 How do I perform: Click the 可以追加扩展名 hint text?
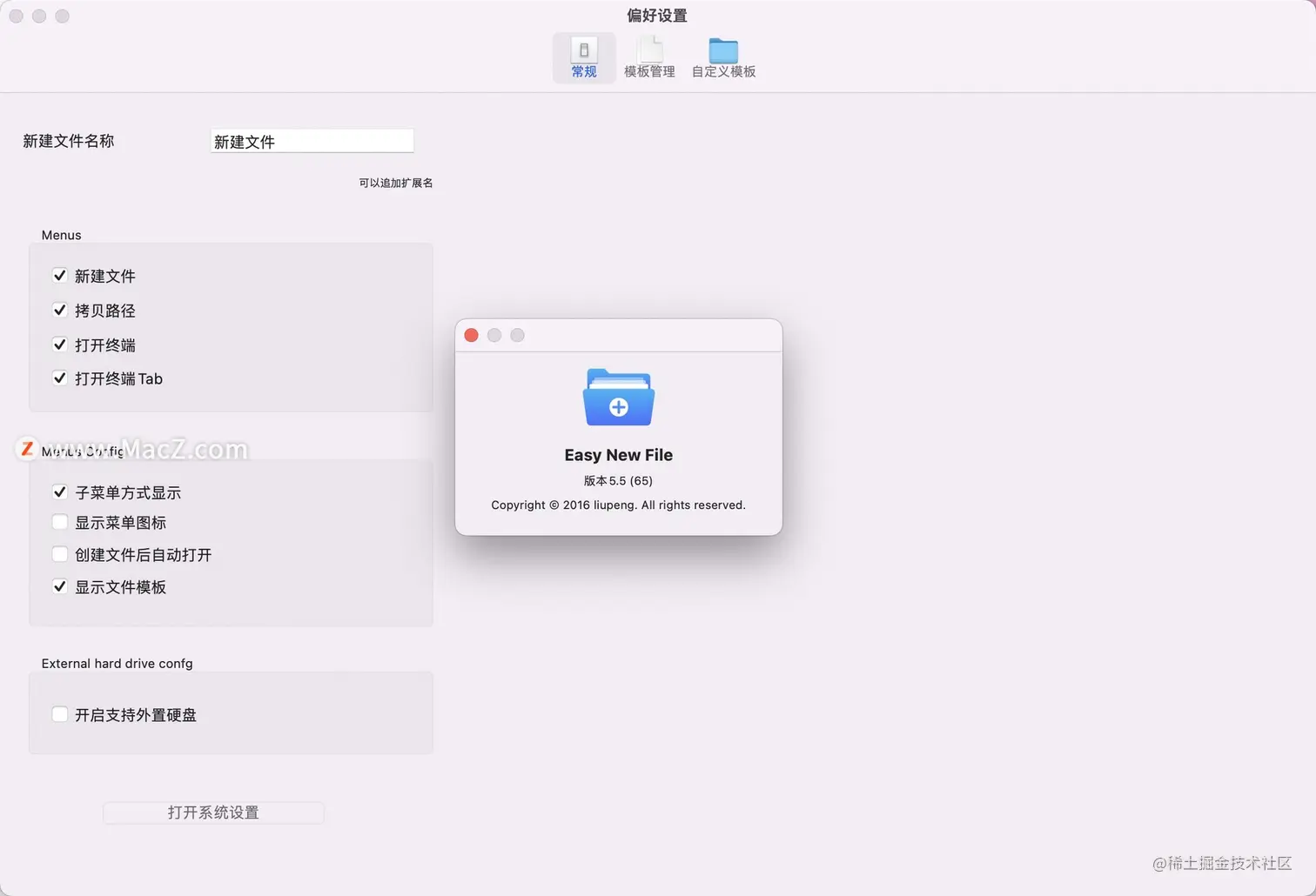[x=396, y=183]
